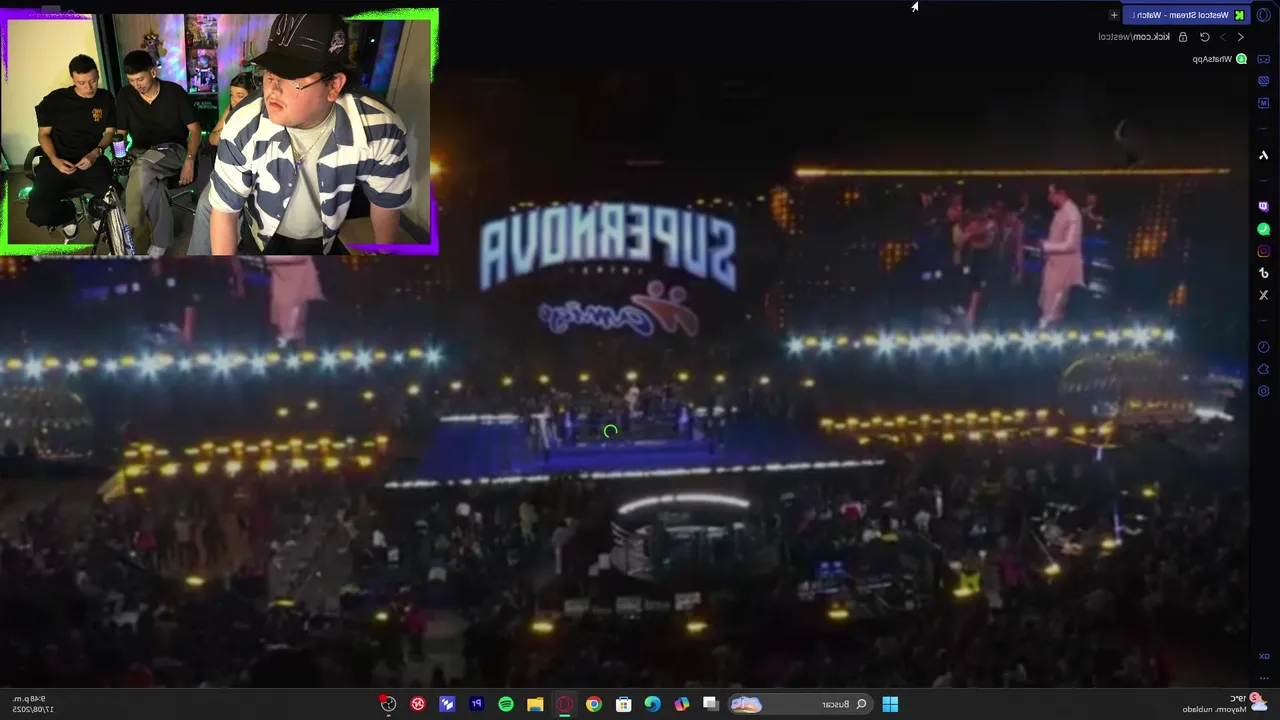Image resolution: width=1280 pixels, height=720 pixels.
Task: Open File Explorer from the taskbar
Action: pyautogui.click(x=535, y=704)
